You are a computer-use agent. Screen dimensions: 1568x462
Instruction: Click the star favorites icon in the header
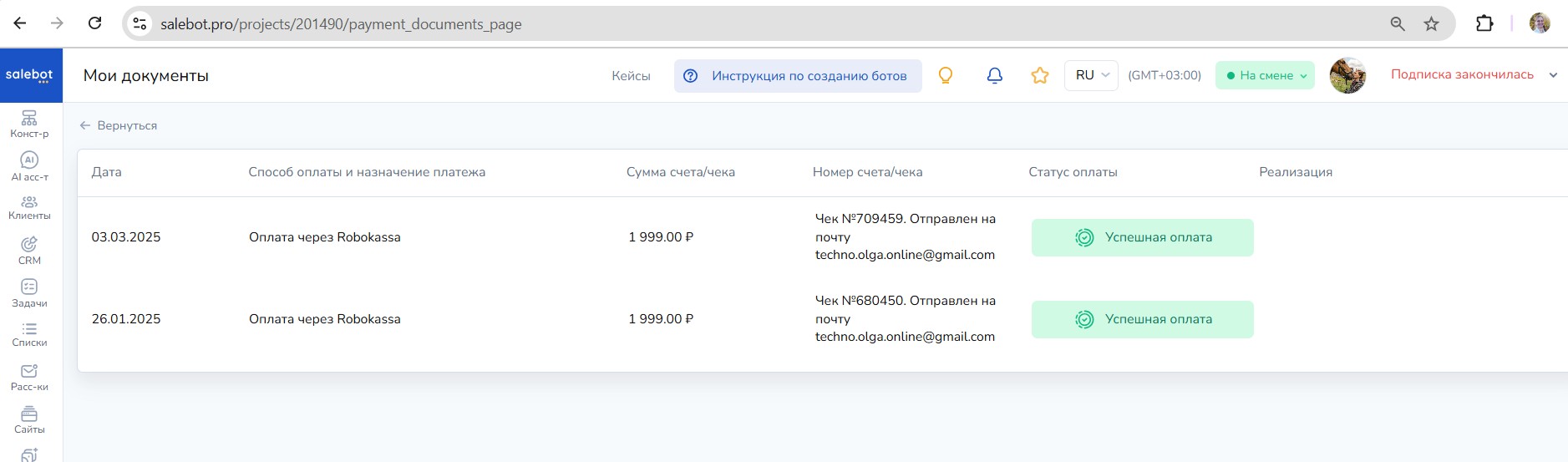[1040, 75]
